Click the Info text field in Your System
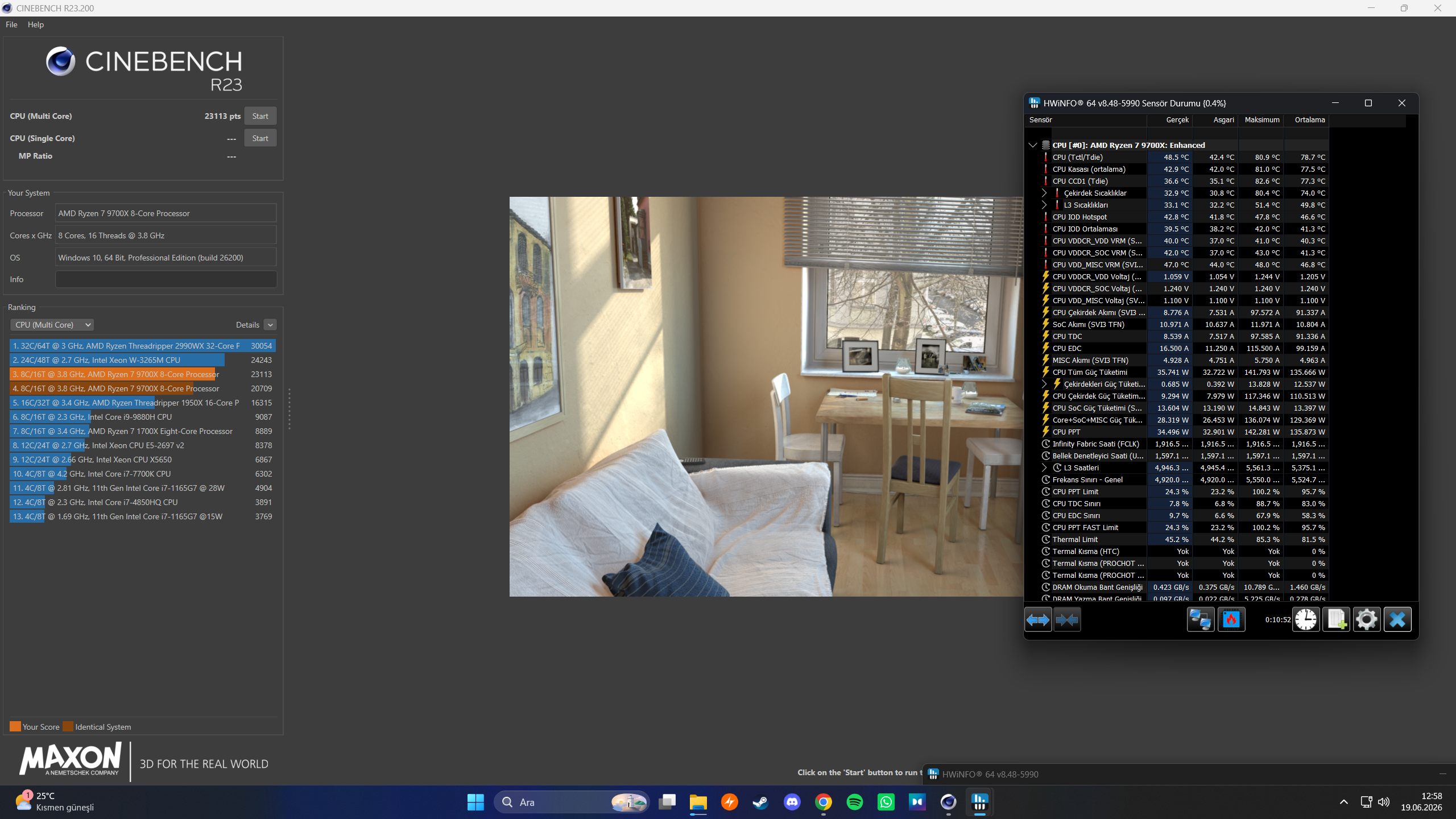This screenshot has width=1456, height=819. click(x=166, y=279)
